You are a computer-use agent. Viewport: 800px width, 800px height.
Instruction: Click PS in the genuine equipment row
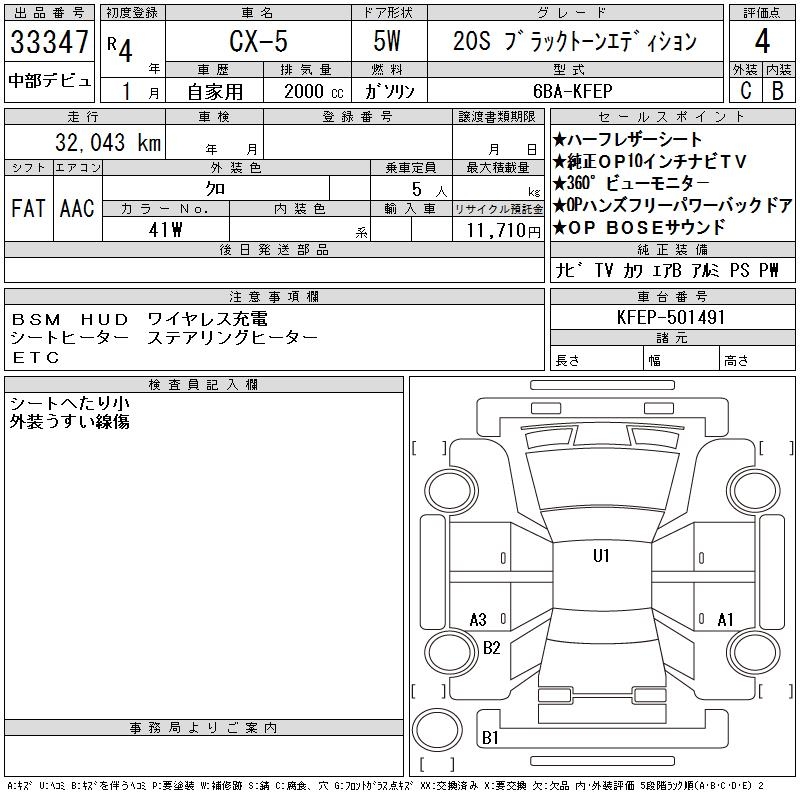[x=739, y=270]
